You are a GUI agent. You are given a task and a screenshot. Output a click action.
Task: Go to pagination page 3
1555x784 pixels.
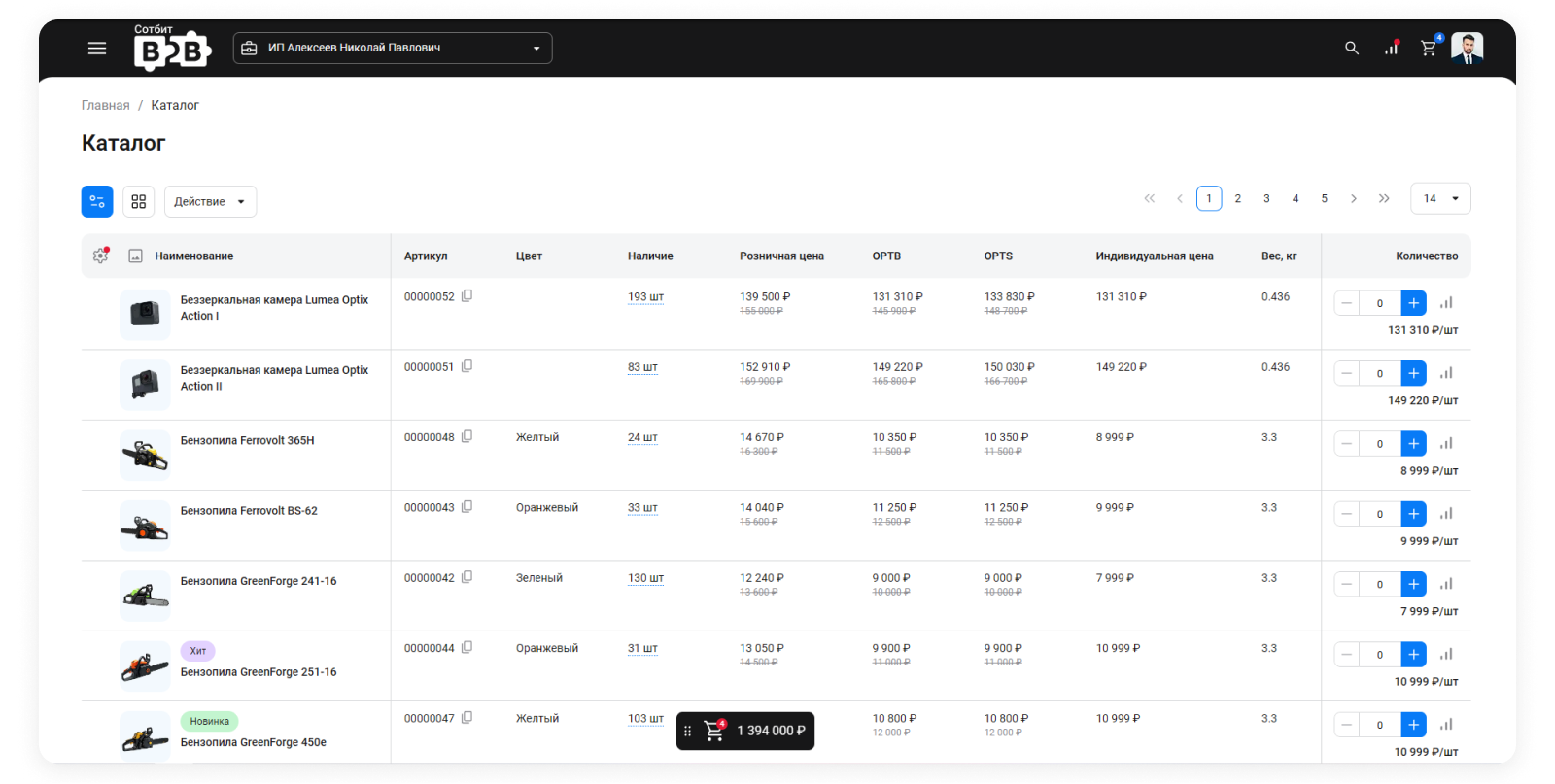[x=1266, y=198]
